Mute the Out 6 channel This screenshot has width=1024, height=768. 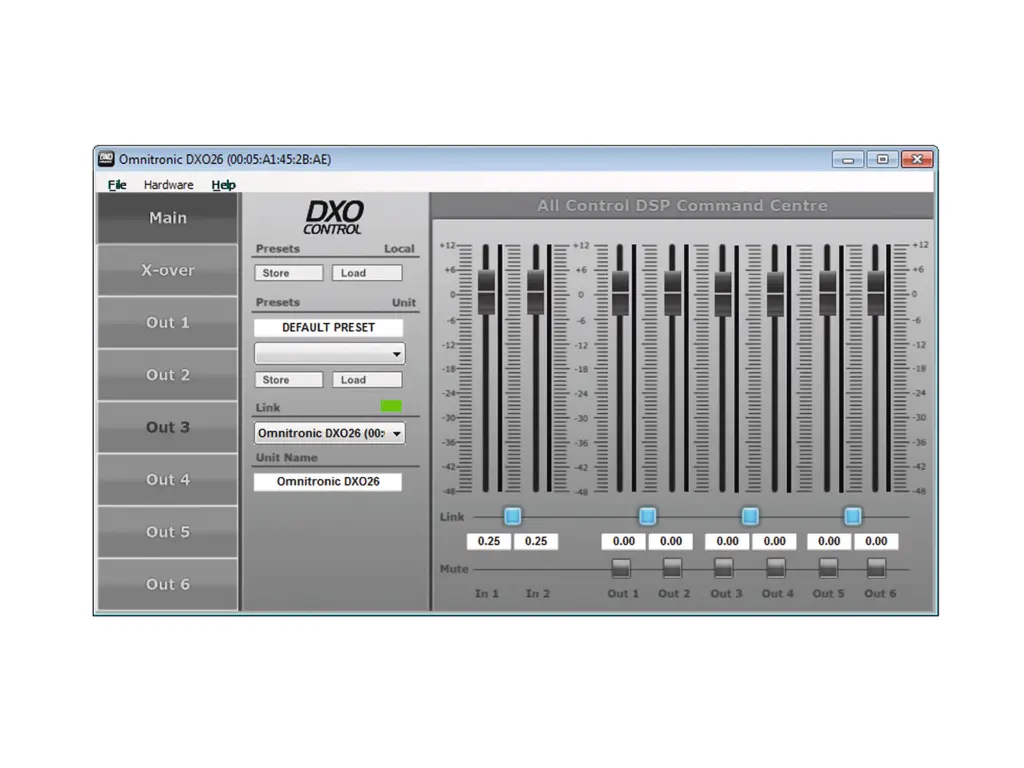(876, 568)
